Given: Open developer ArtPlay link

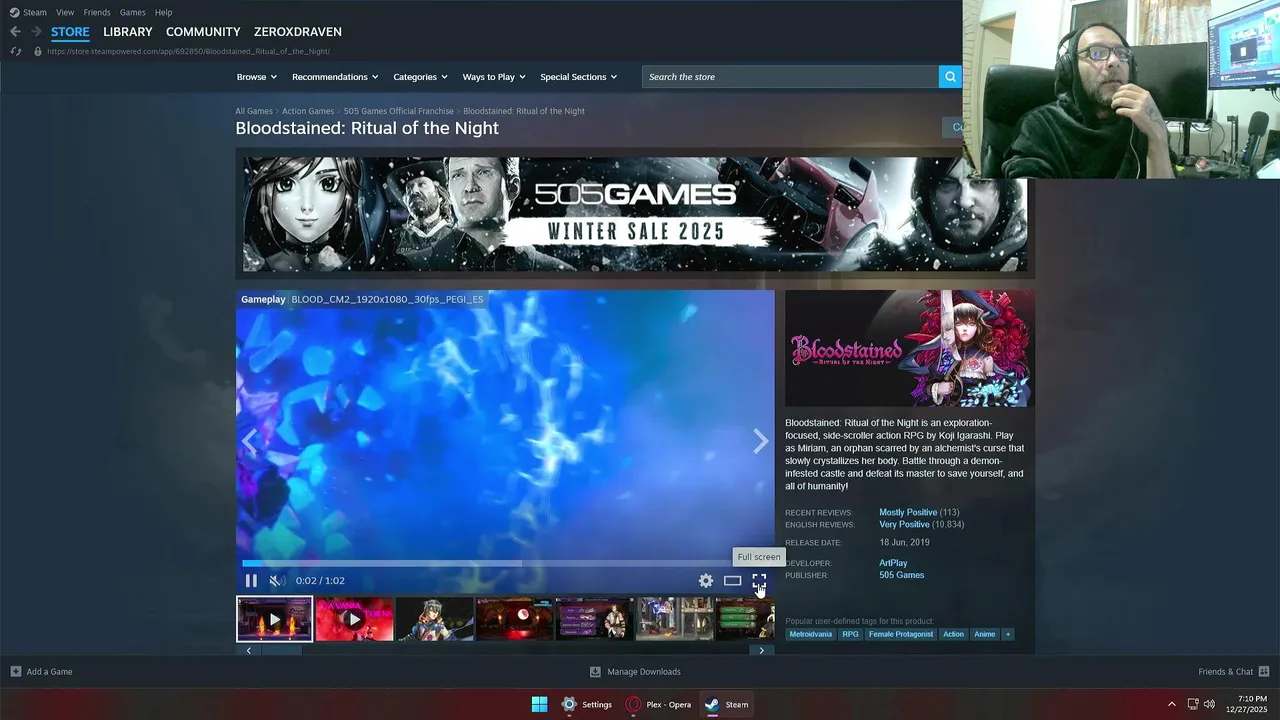Looking at the screenshot, I should click(893, 563).
